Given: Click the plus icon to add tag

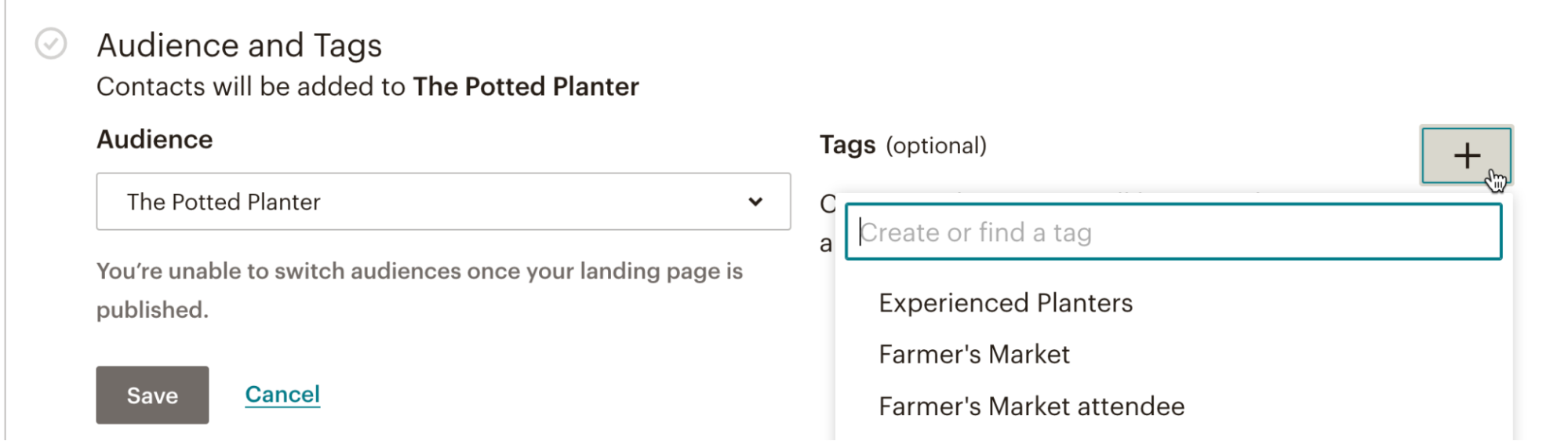Looking at the screenshot, I should tap(1466, 155).
